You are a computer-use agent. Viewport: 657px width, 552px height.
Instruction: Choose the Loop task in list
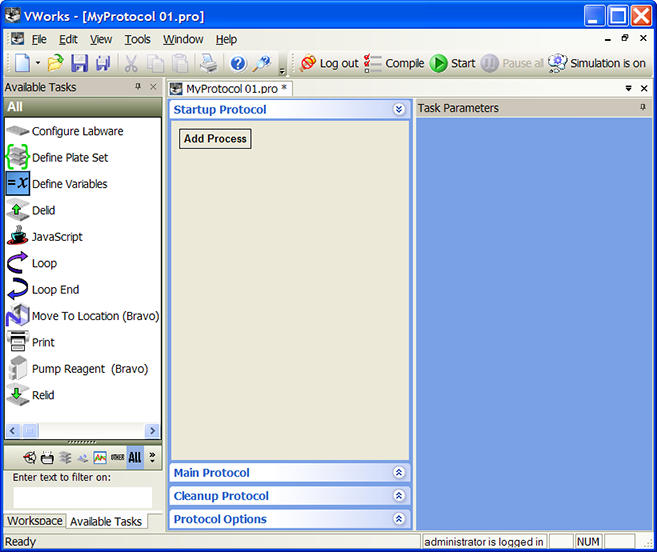click(44, 263)
